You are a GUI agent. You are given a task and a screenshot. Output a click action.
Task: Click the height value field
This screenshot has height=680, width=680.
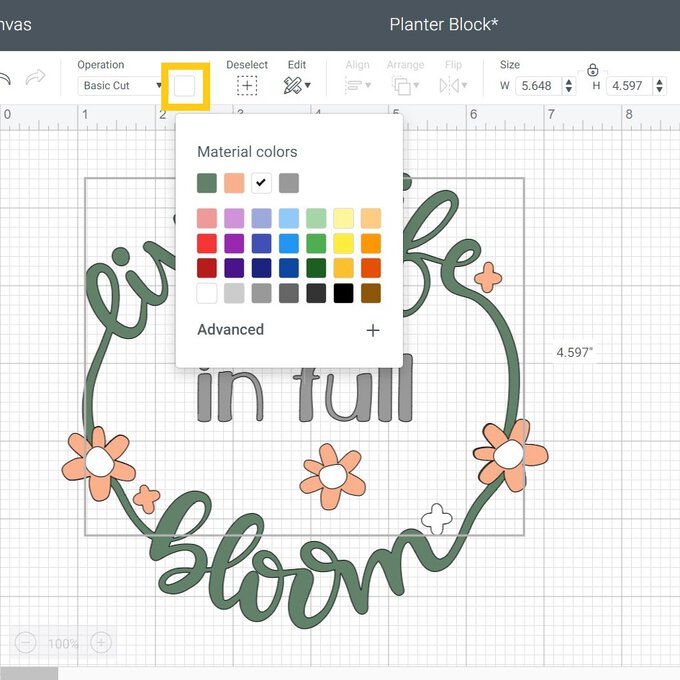click(628, 86)
